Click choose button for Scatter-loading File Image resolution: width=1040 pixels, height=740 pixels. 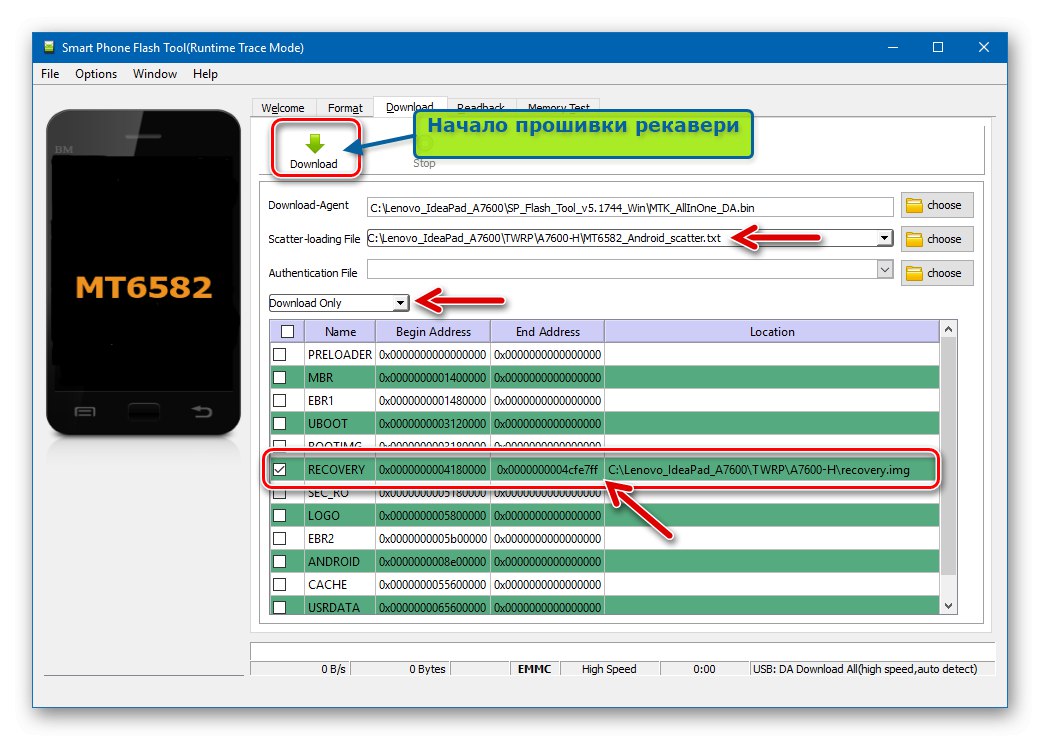[x=937, y=239]
